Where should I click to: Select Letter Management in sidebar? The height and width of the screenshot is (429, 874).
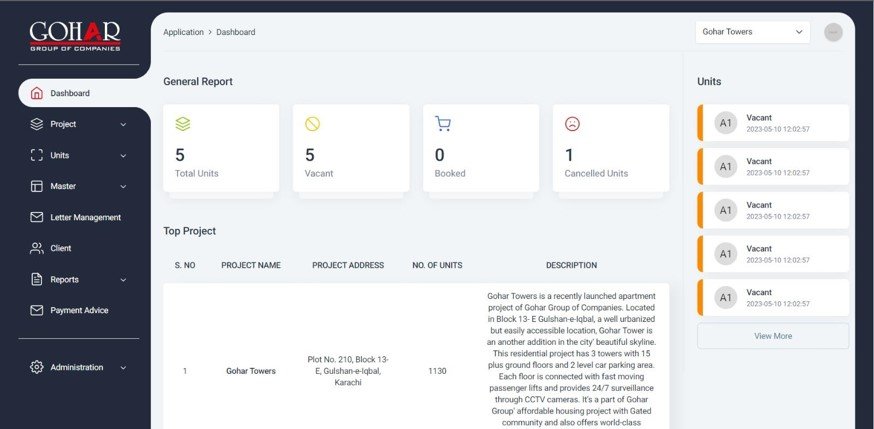pyautogui.click(x=85, y=217)
